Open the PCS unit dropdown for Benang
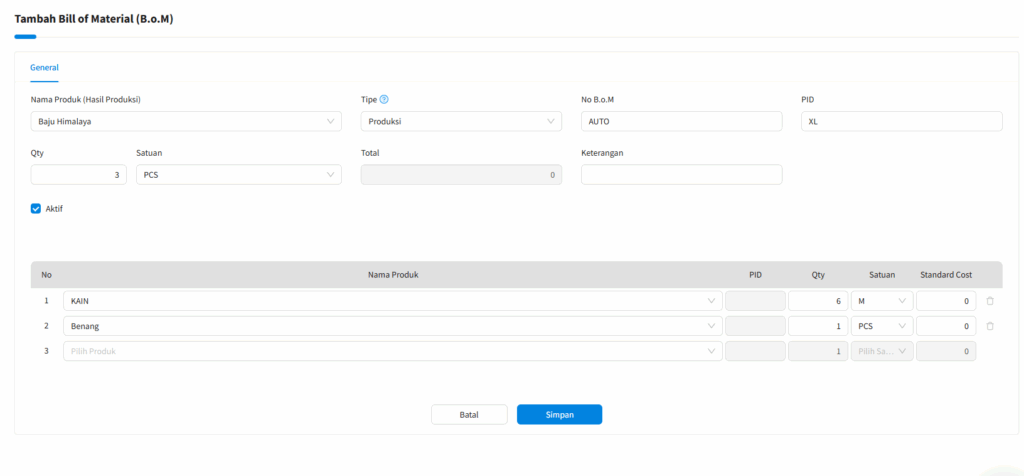1024x476 pixels. coord(882,326)
